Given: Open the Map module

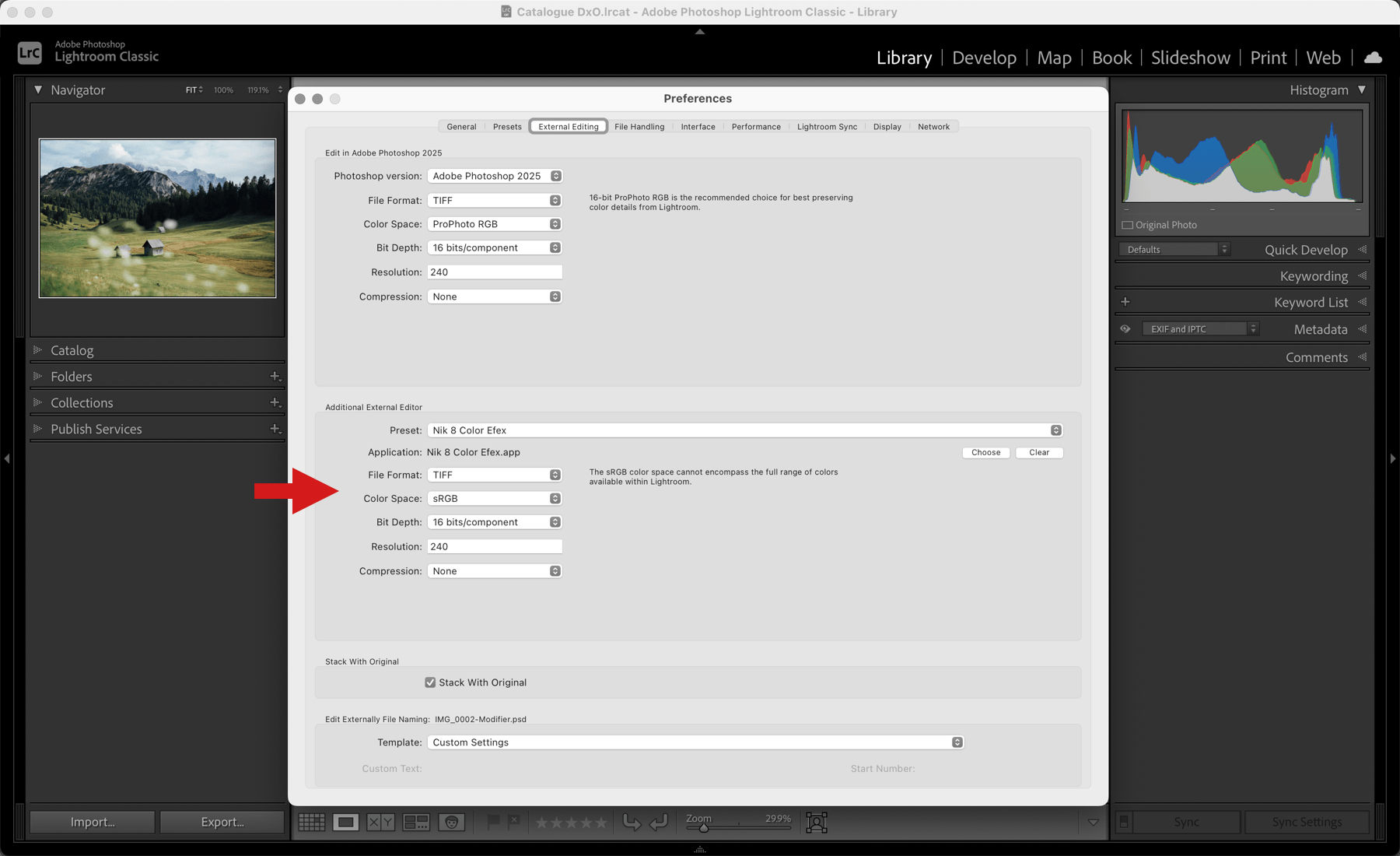Looking at the screenshot, I should [1054, 58].
